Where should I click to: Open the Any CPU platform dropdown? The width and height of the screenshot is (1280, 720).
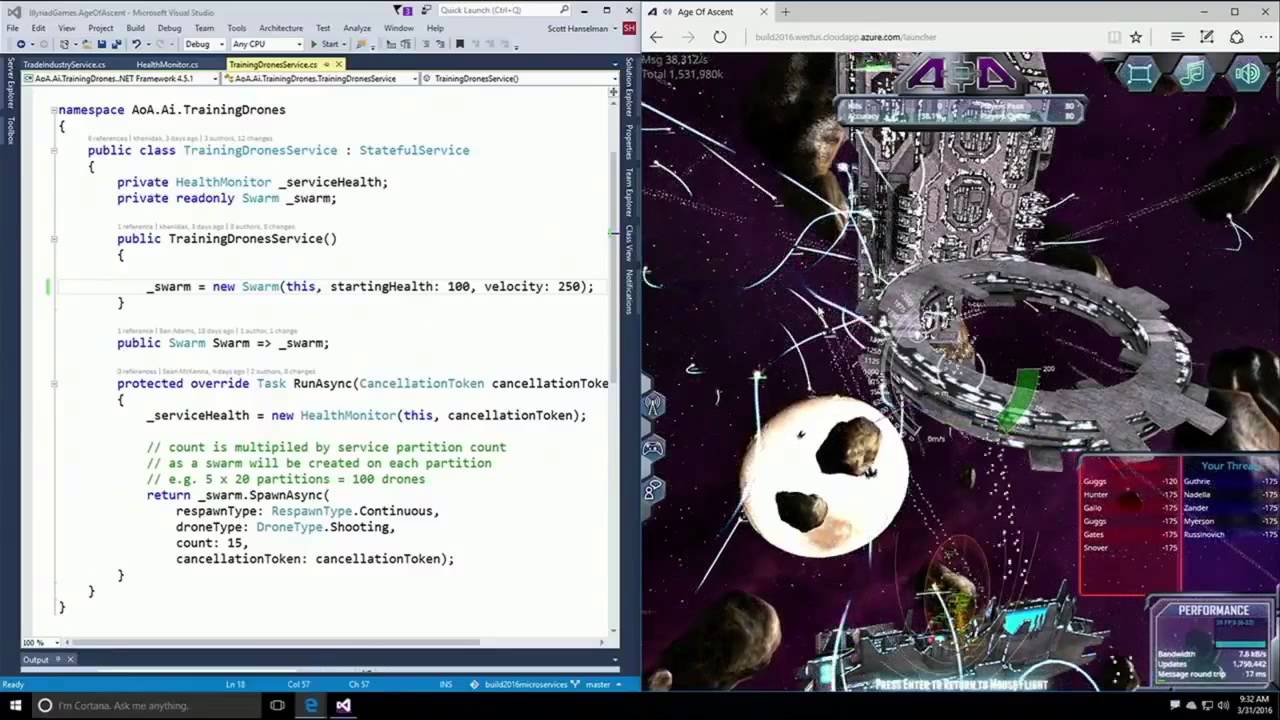pos(267,44)
